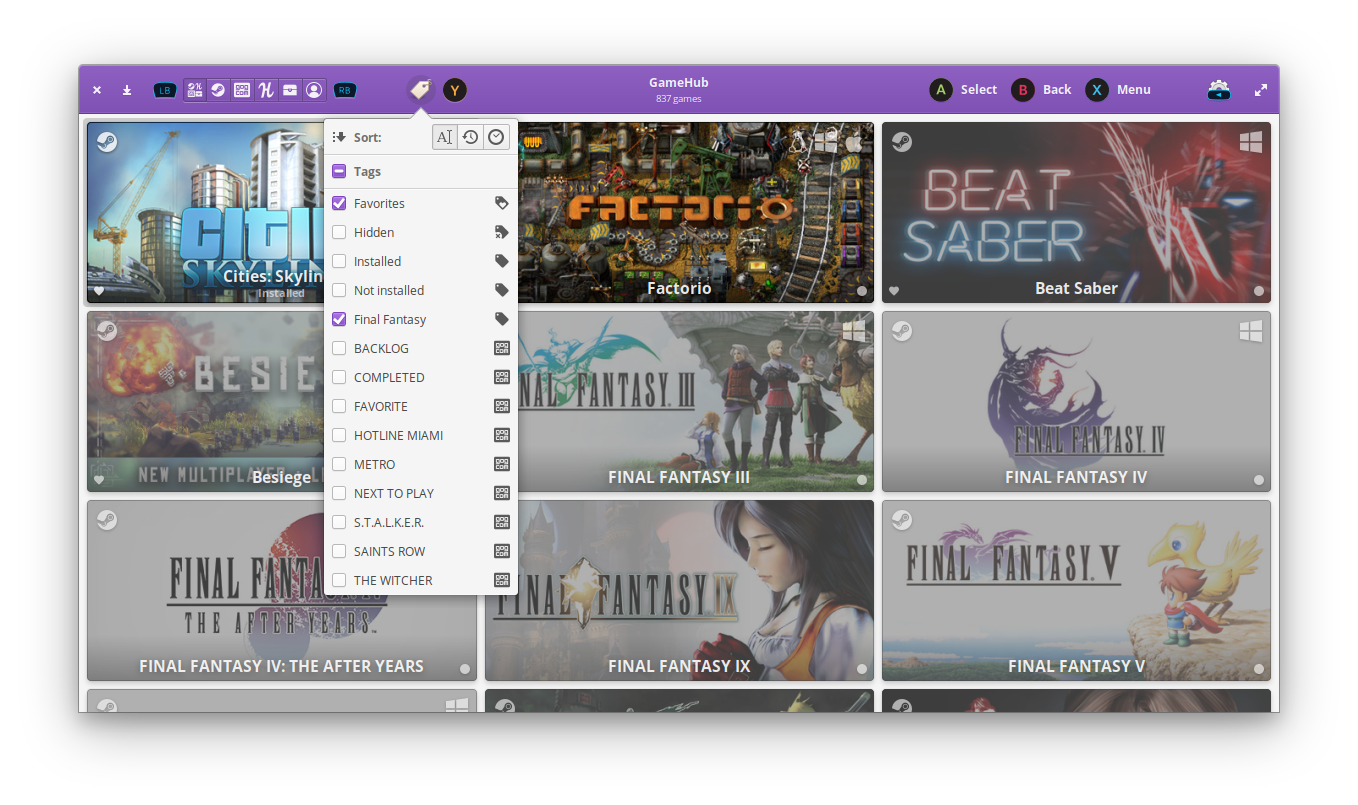Check the S.T.A.L.K.E.R. tag checkbox
The height and width of the screenshot is (805, 1358).
[x=339, y=522]
